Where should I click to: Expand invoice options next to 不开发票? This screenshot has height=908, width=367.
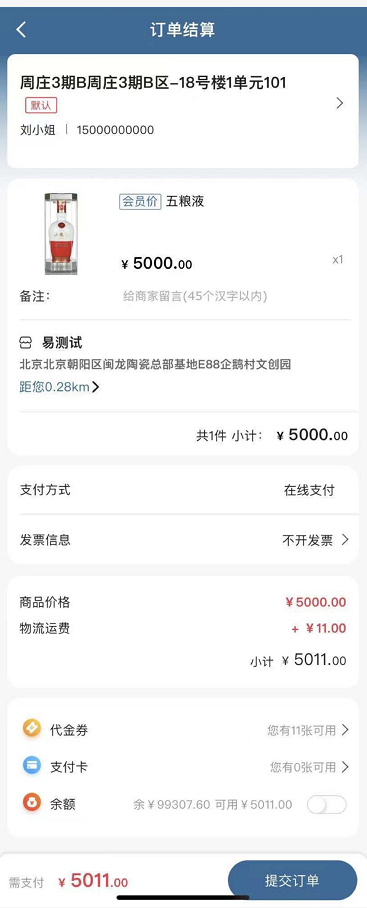coord(345,540)
